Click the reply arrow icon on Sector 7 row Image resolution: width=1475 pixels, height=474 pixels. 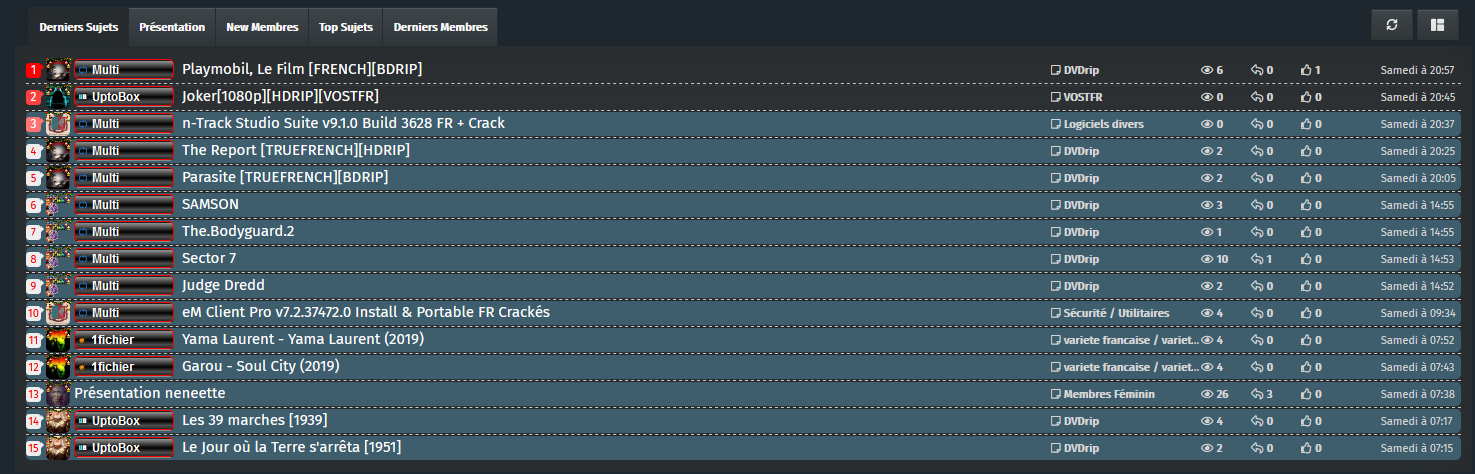click(x=1257, y=259)
